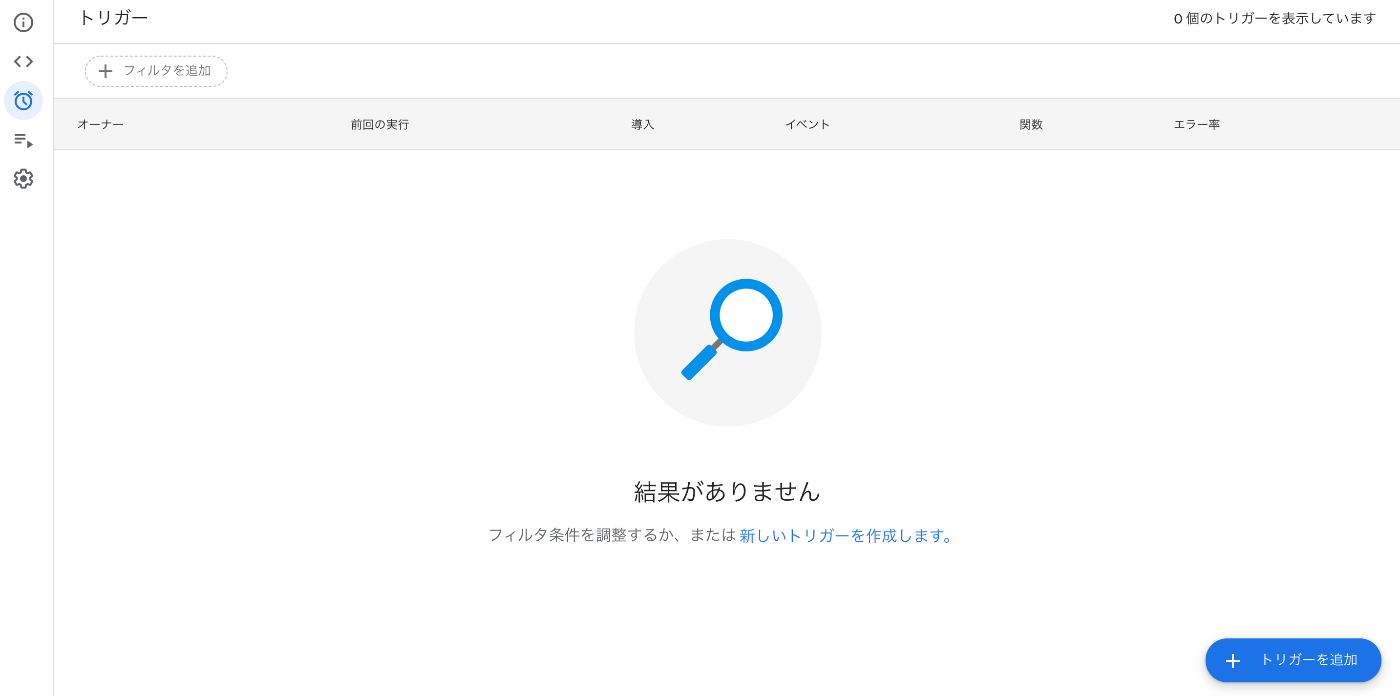Select the Triggers alarm clock icon

tap(23, 100)
